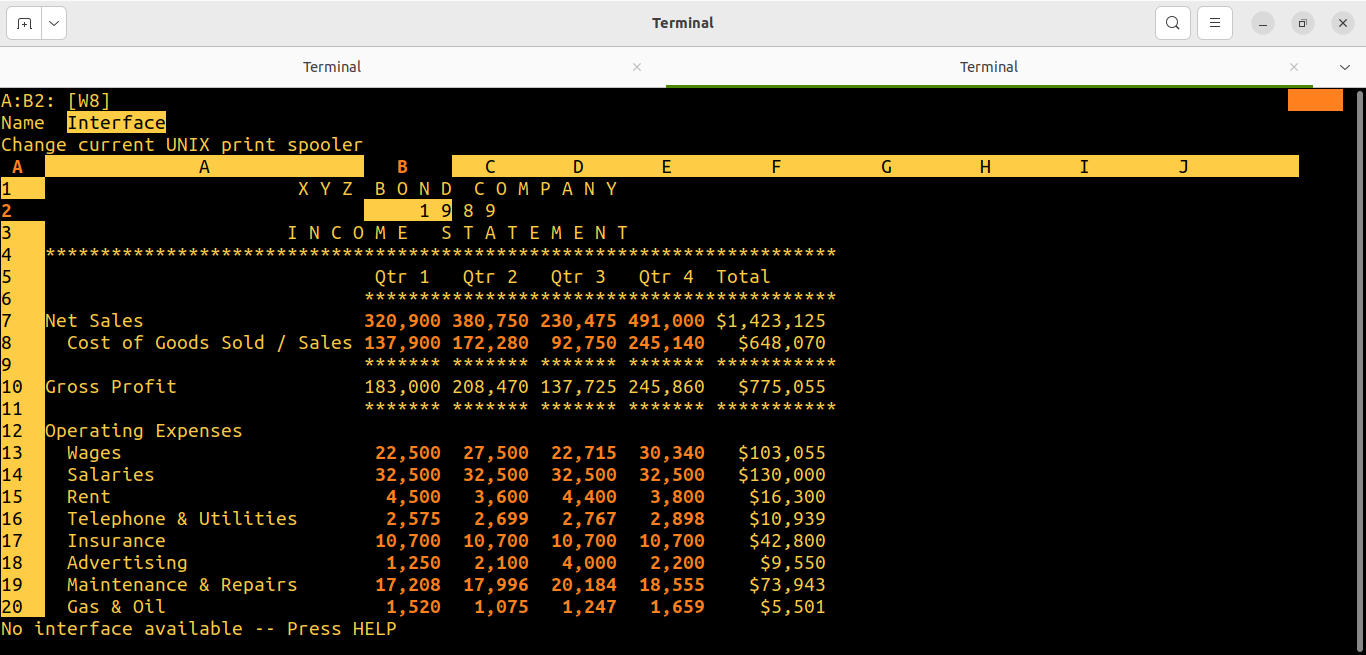Select the Interface menu option
Viewport: 1366px width, 655px height.
(116, 123)
